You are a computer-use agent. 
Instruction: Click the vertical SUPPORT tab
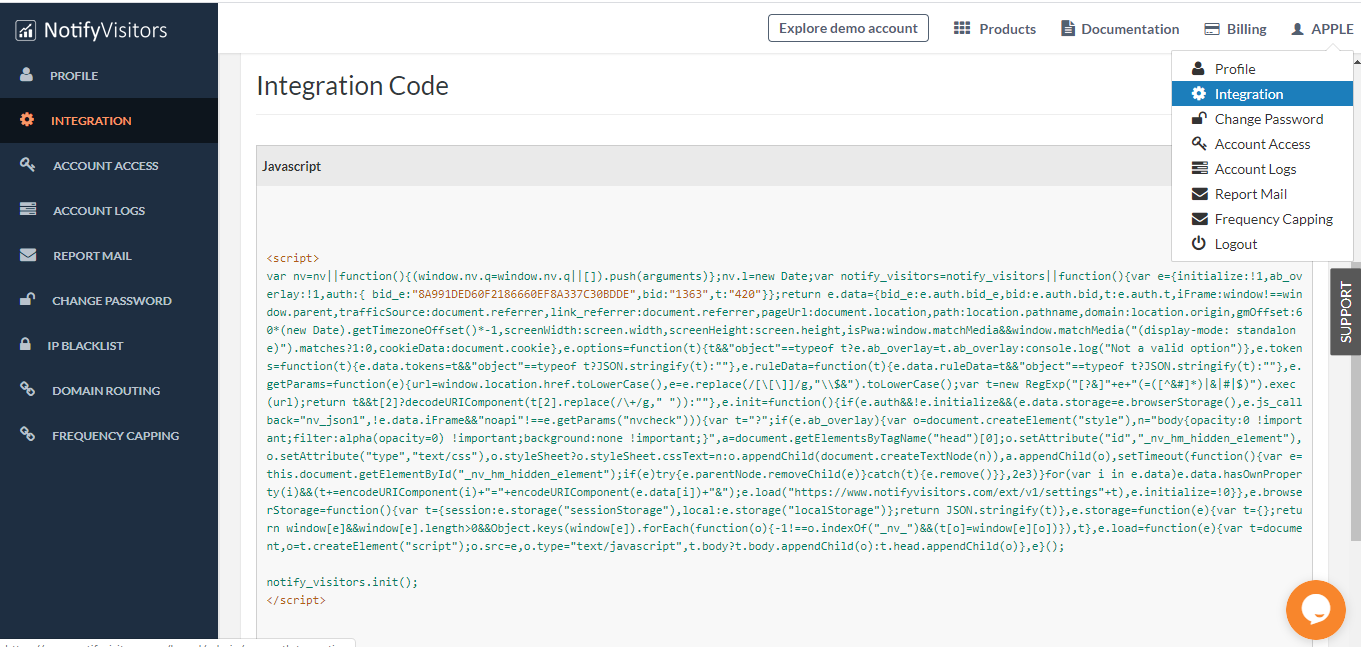[1345, 311]
